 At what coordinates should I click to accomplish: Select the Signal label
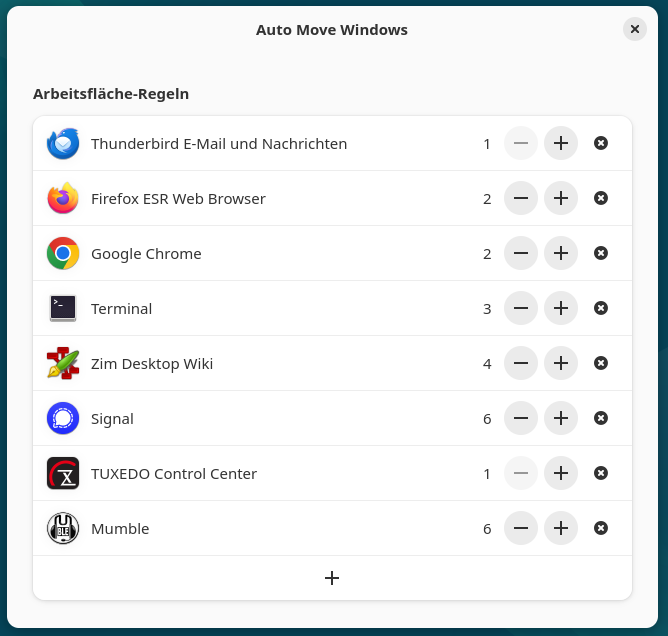click(x=112, y=419)
